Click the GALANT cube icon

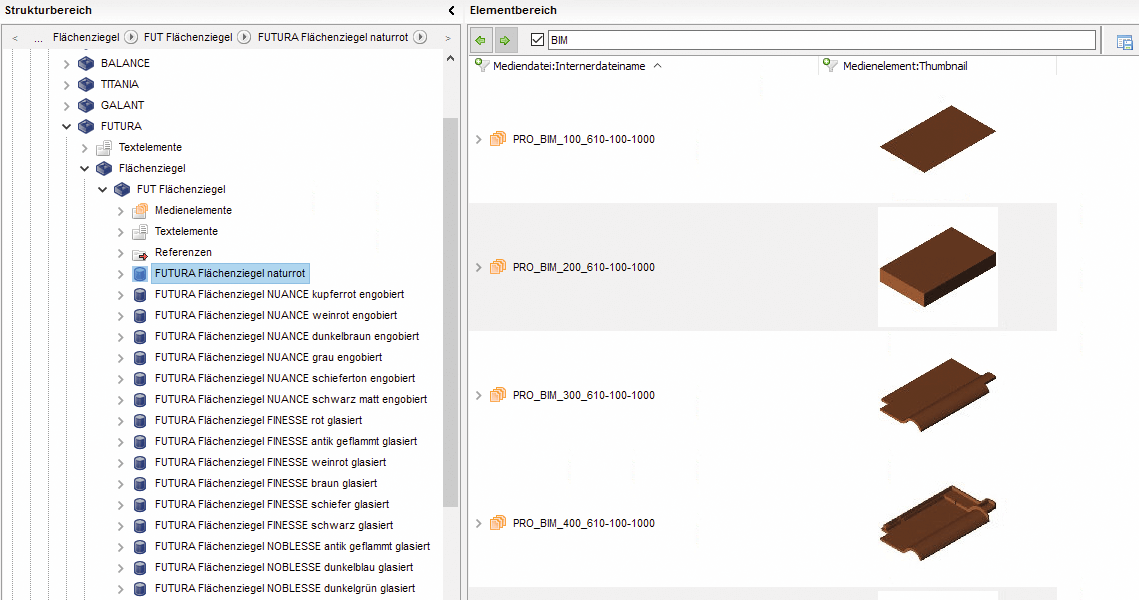point(86,105)
